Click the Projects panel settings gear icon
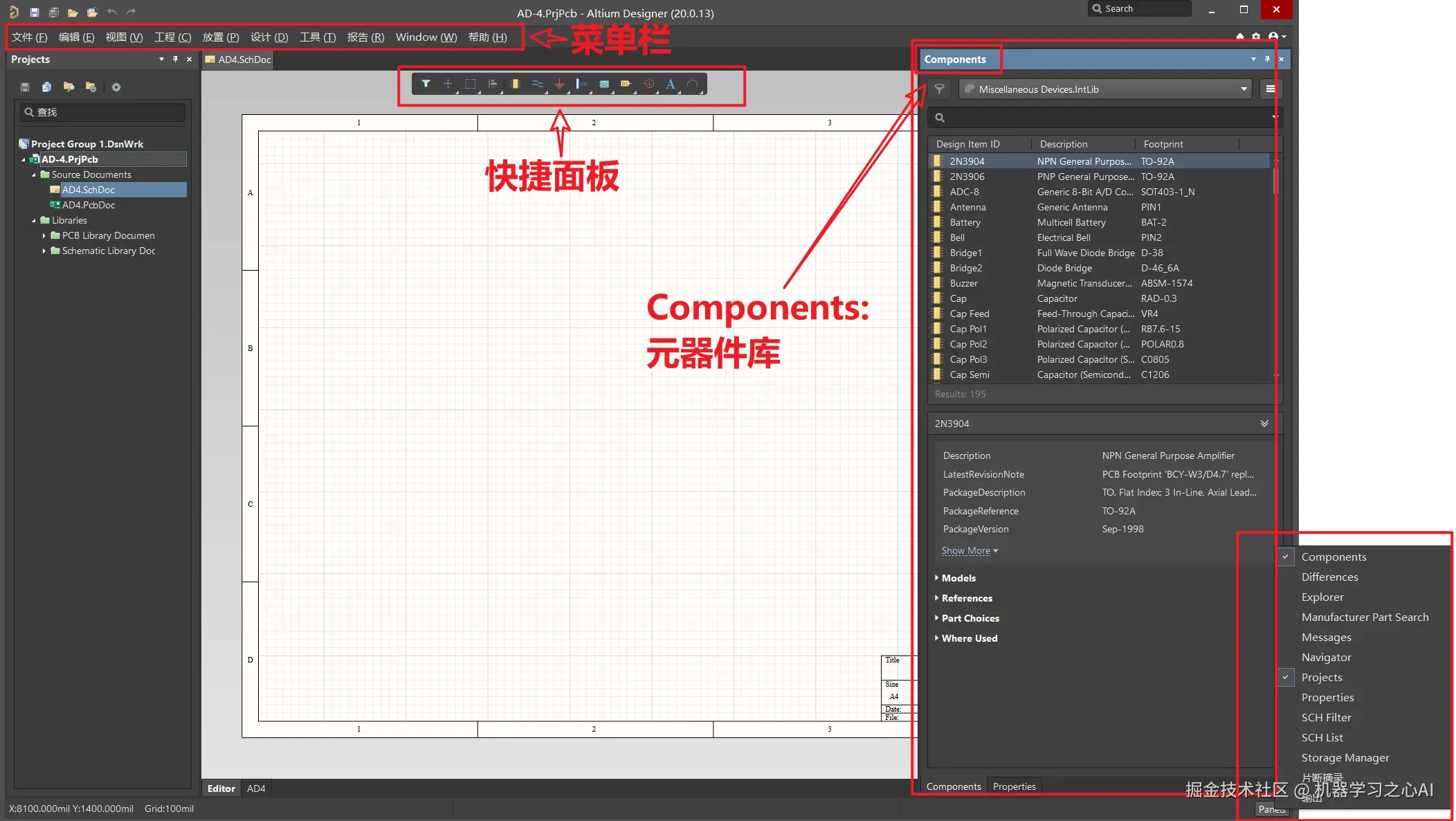The height and width of the screenshot is (821, 1456). pyautogui.click(x=116, y=87)
